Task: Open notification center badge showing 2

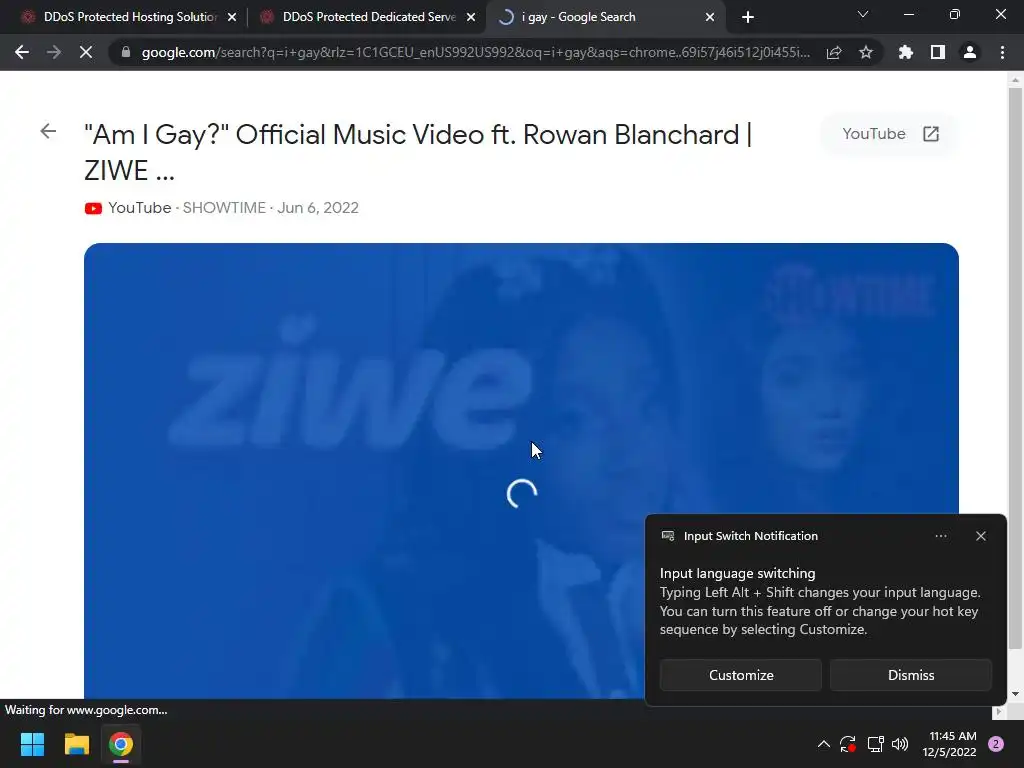Action: [x=996, y=744]
